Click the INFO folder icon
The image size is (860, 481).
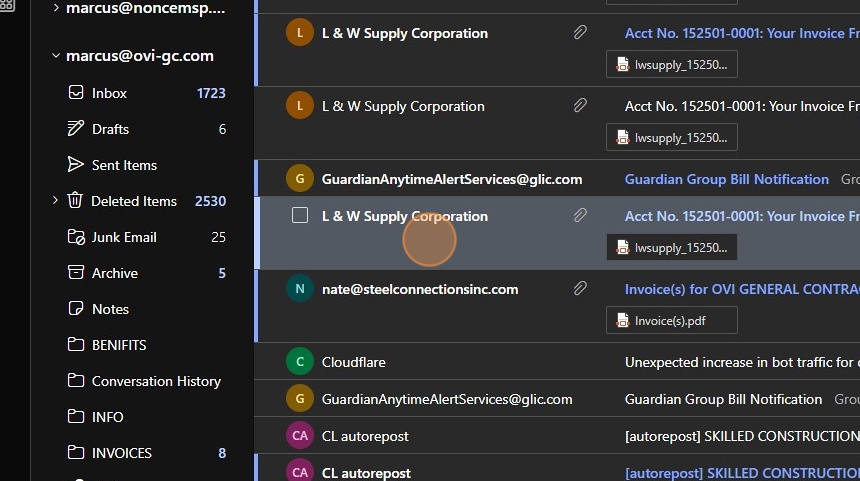coord(76,416)
